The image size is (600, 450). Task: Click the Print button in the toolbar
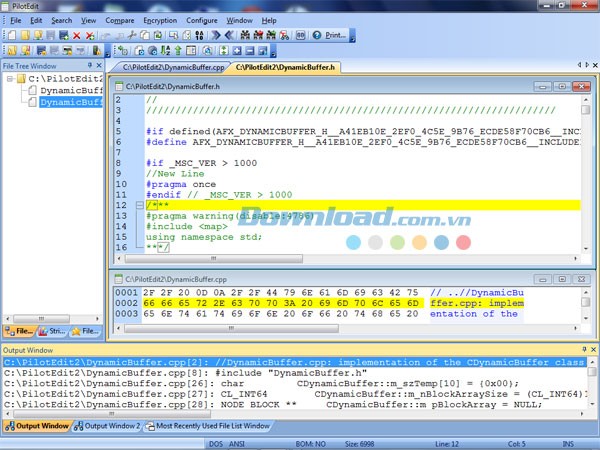click(334, 35)
